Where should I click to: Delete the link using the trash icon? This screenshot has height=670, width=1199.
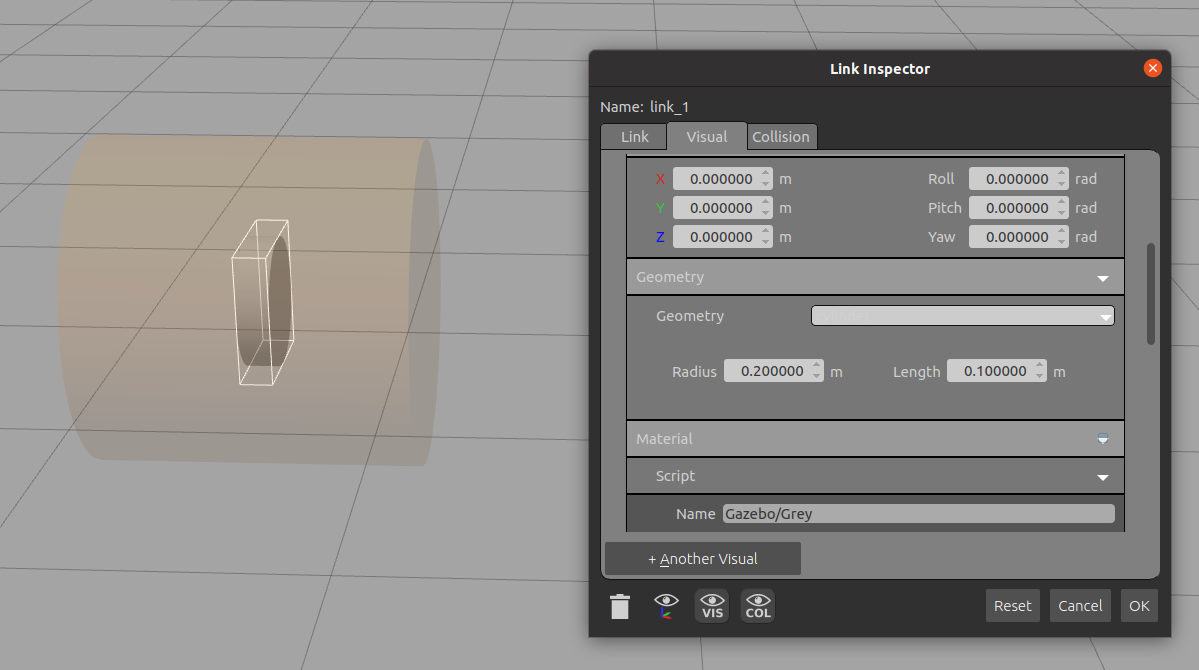[620, 606]
